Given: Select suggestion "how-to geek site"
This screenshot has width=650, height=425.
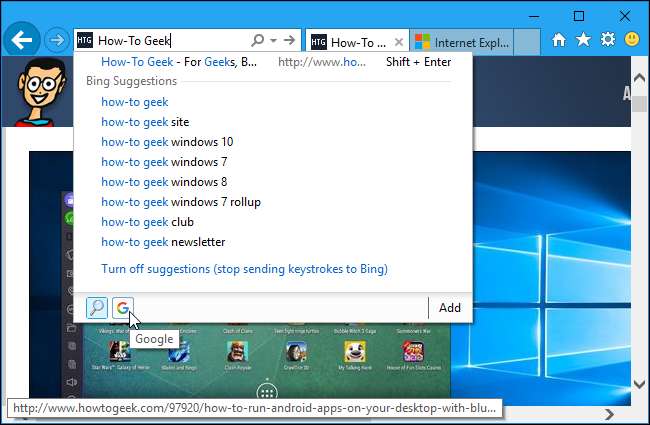Looking at the screenshot, I should click(x=145, y=122).
